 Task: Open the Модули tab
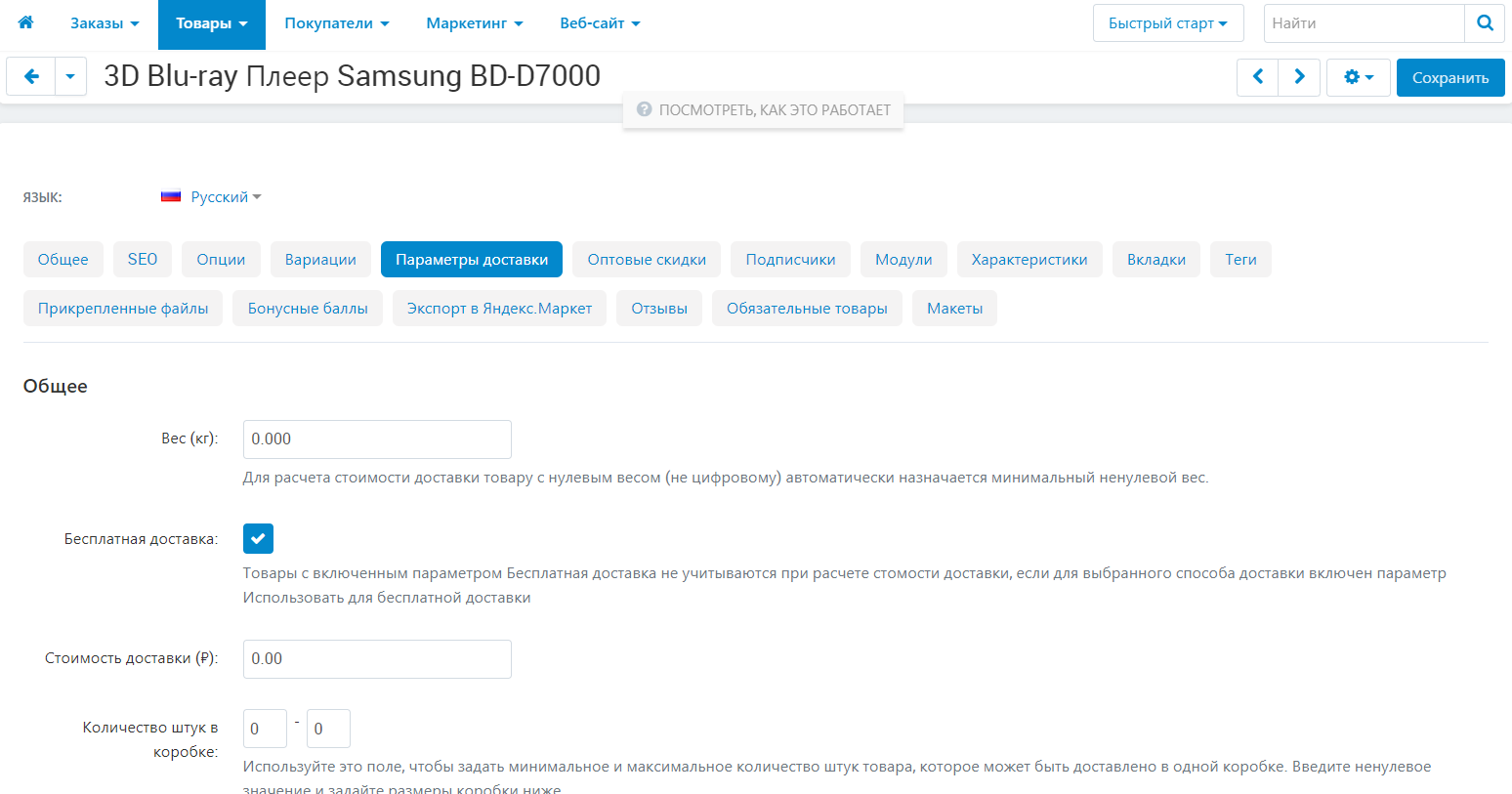903,259
